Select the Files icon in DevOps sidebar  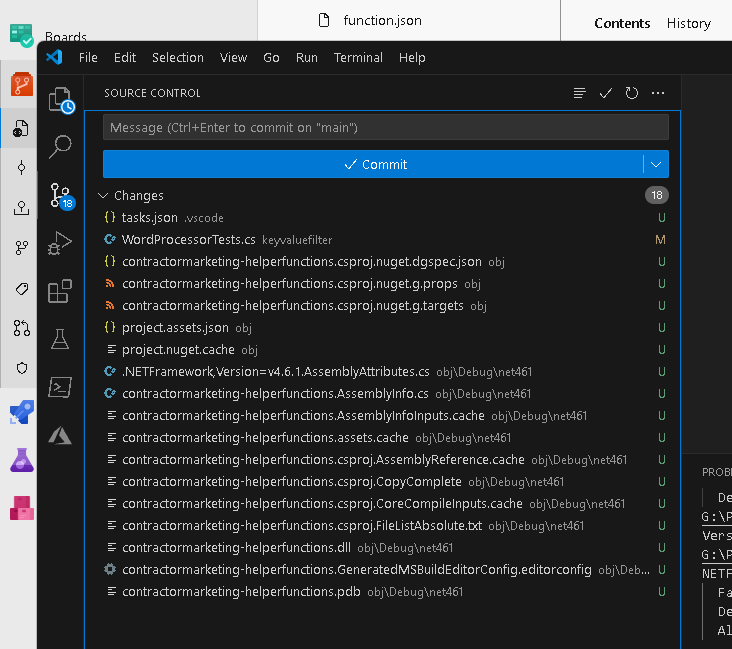tap(21, 128)
